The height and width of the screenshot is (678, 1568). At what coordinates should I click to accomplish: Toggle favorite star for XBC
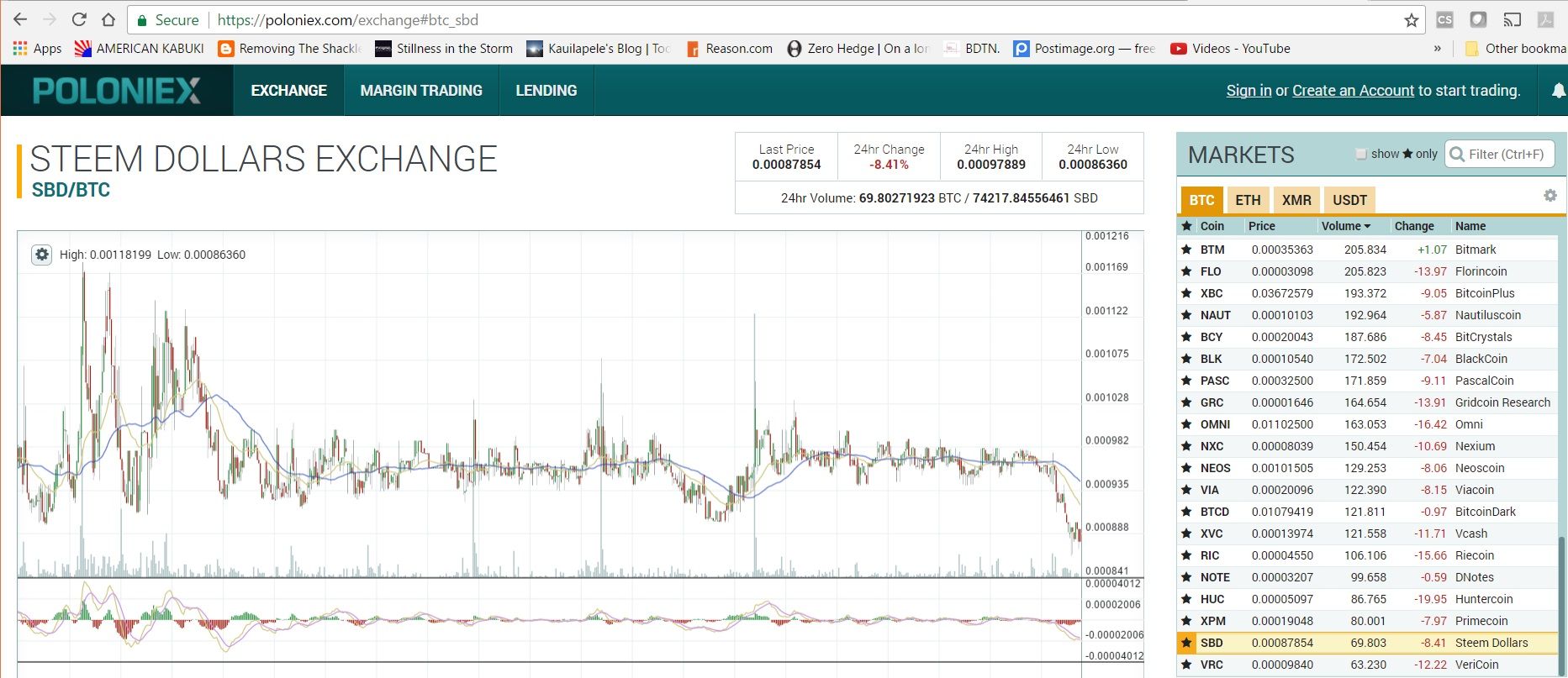pyautogui.click(x=1186, y=293)
